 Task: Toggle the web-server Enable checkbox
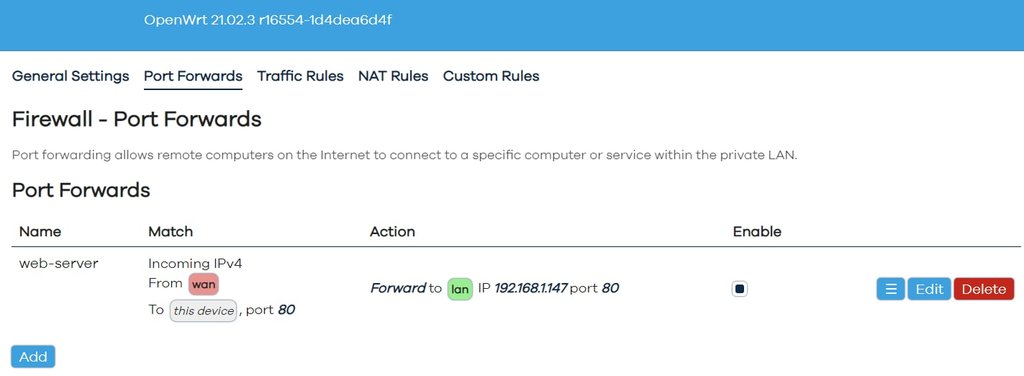(x=739, y=289)
